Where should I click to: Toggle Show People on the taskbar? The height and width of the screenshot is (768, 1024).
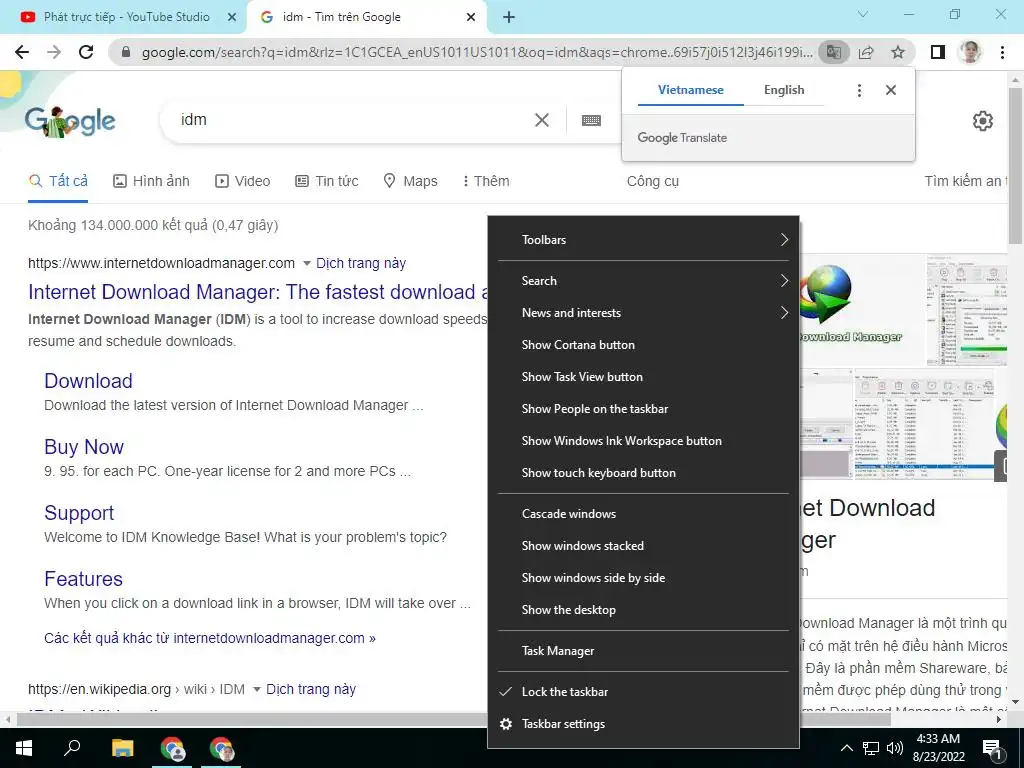[643, 409]
